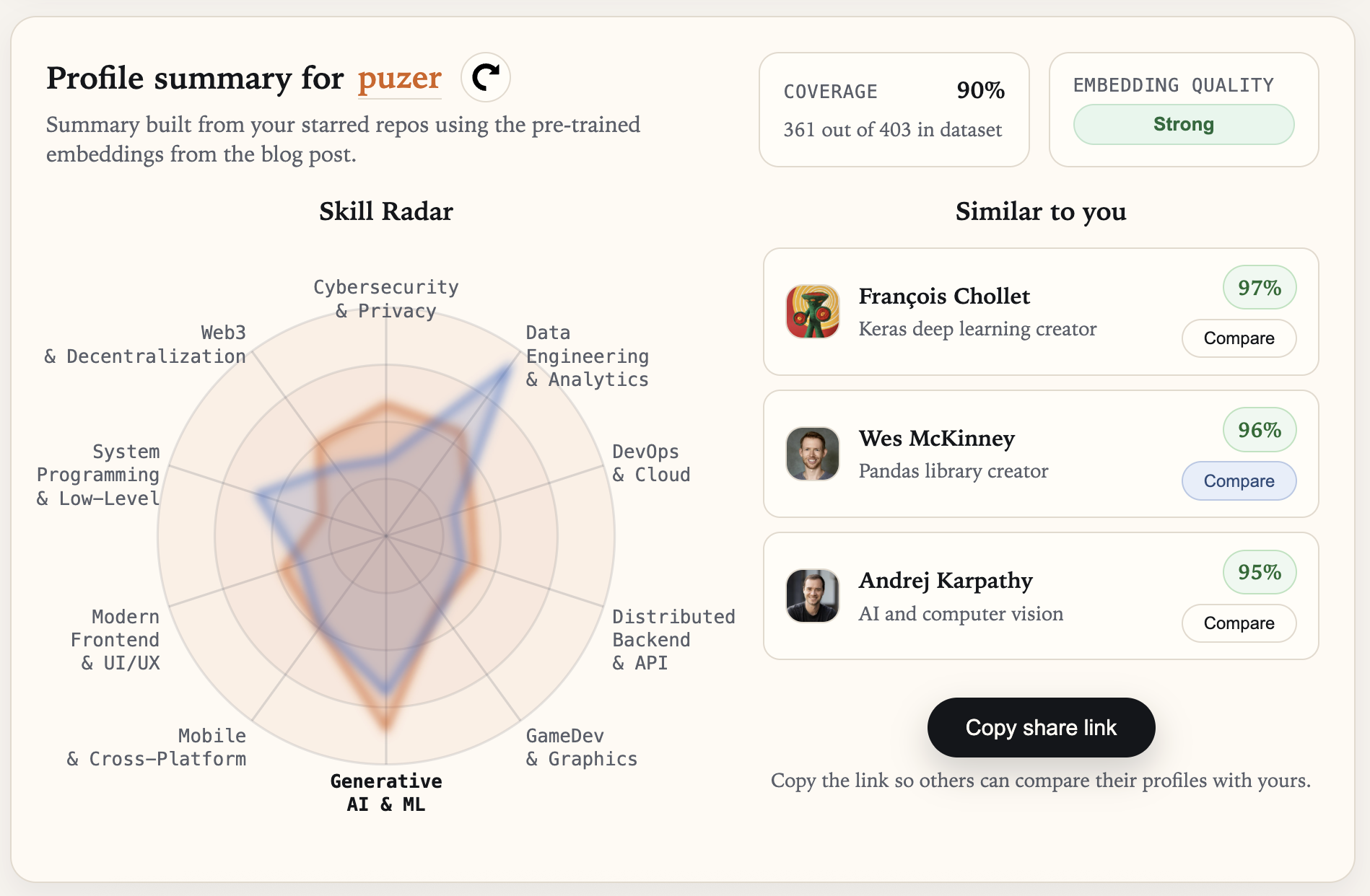The image size is (1370, 896).
Task: Click the Strong embedding quality badge
Action: [x=1183, y=124]
